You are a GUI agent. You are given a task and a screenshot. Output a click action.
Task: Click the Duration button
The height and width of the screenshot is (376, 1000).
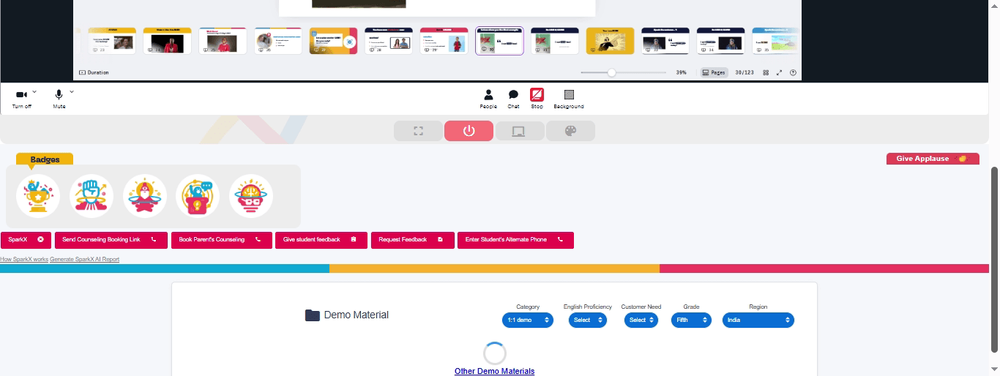point(94,73)
